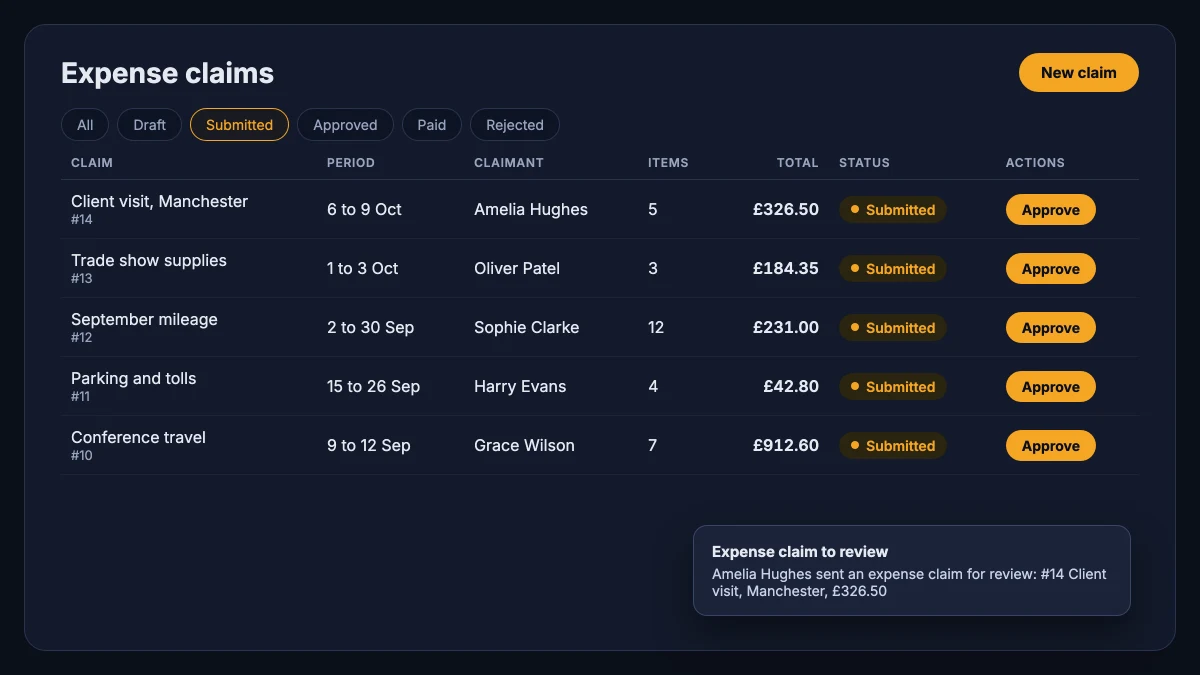1200x675 pixels.
Task: Click the STATUS column header
Action: click(x=864, y=162)
